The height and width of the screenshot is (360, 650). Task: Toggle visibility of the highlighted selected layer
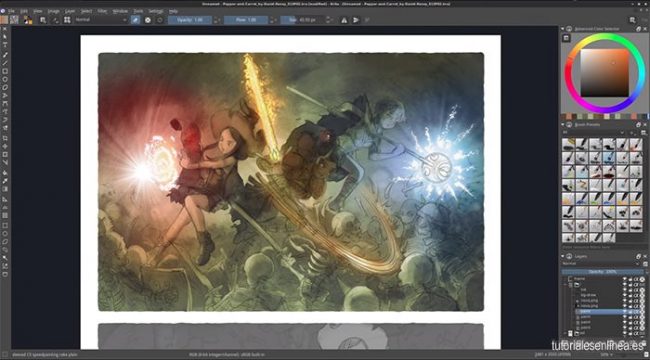tap(625, 311)
